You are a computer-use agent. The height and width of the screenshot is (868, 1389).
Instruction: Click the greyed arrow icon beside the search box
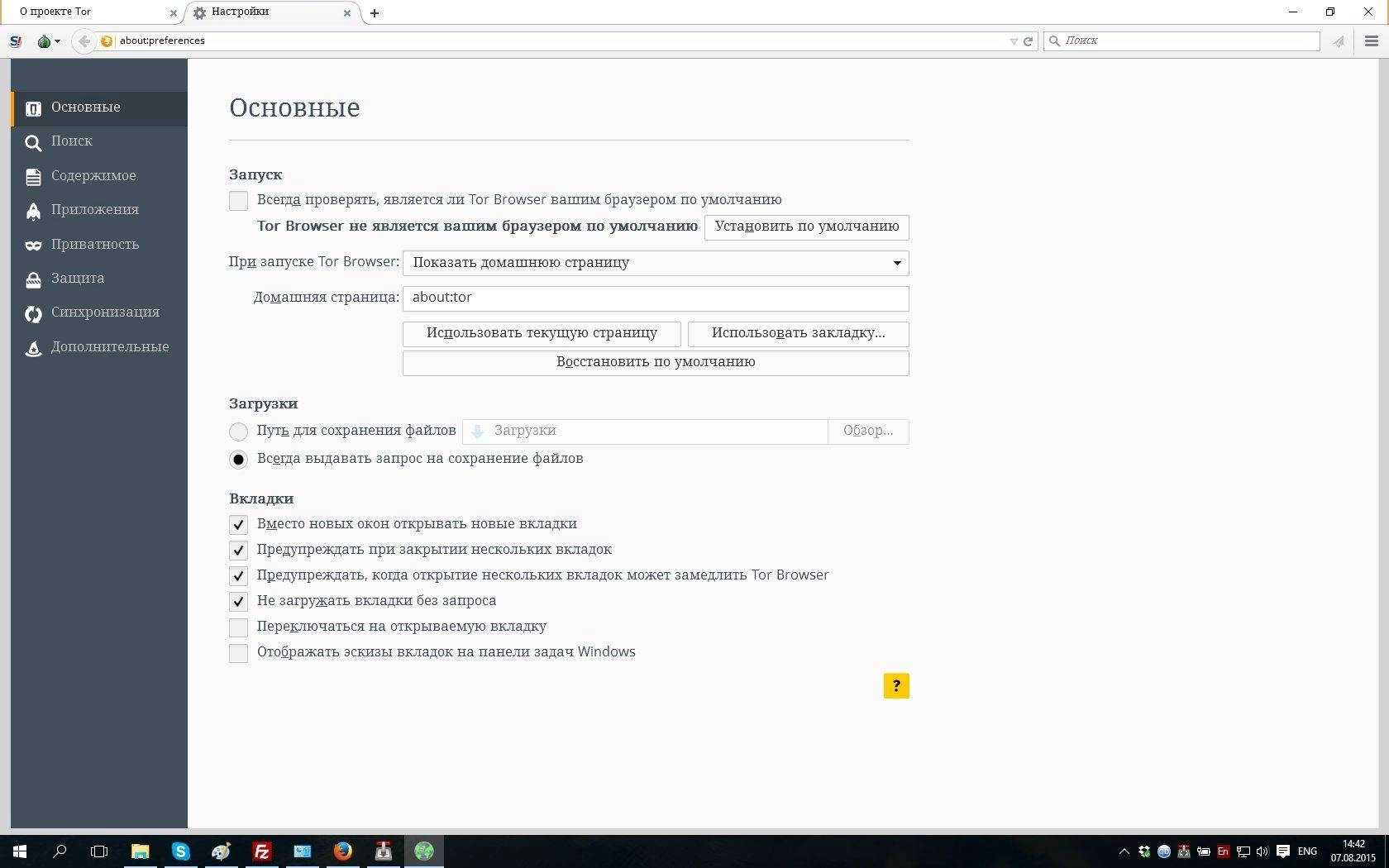(1339, 41)
